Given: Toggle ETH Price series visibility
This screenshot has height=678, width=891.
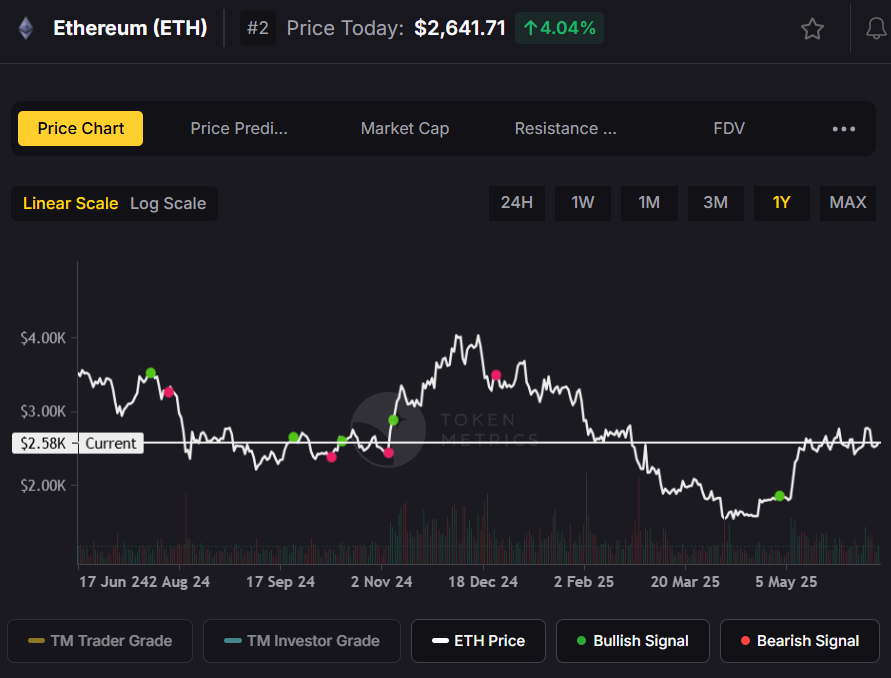Looking at the screenshot, I should click(x=478, y=641).
